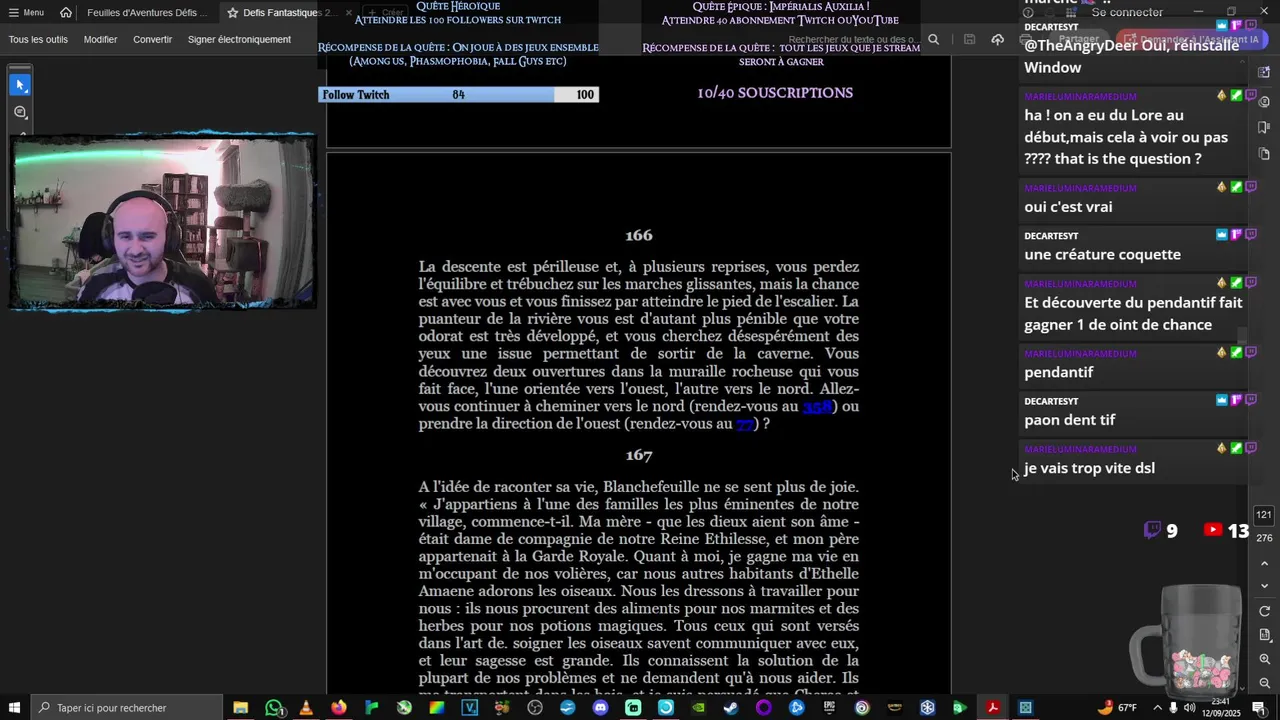Go to next page arrow

pos(1264,586)
